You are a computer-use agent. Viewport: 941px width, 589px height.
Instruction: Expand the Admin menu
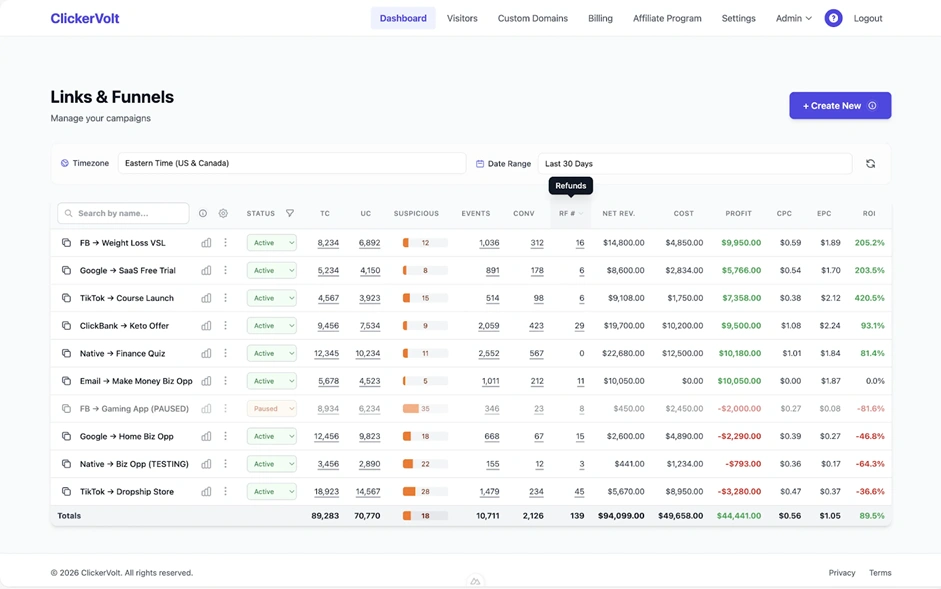(x=793, y=18)
